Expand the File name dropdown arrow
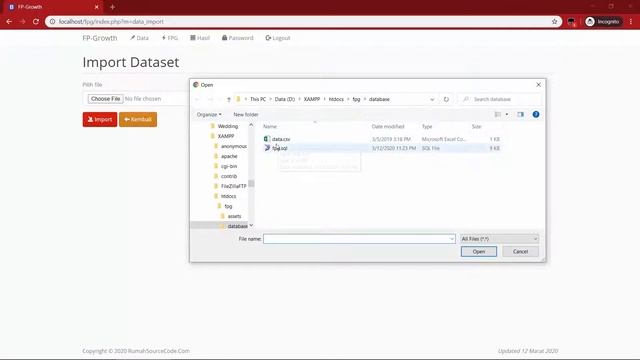 point(451,239)
